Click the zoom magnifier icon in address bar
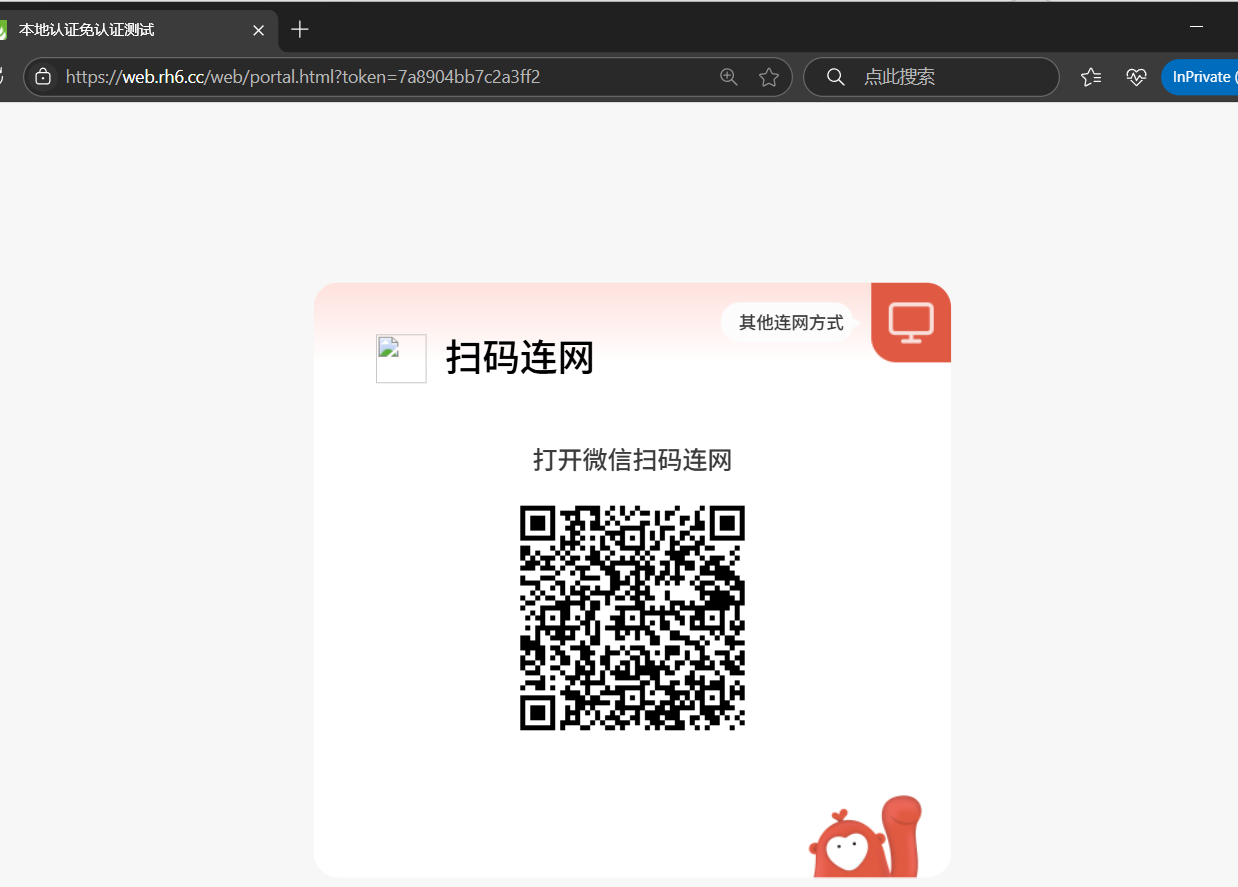The image size is (1238, 887). (x=729, y=77)
